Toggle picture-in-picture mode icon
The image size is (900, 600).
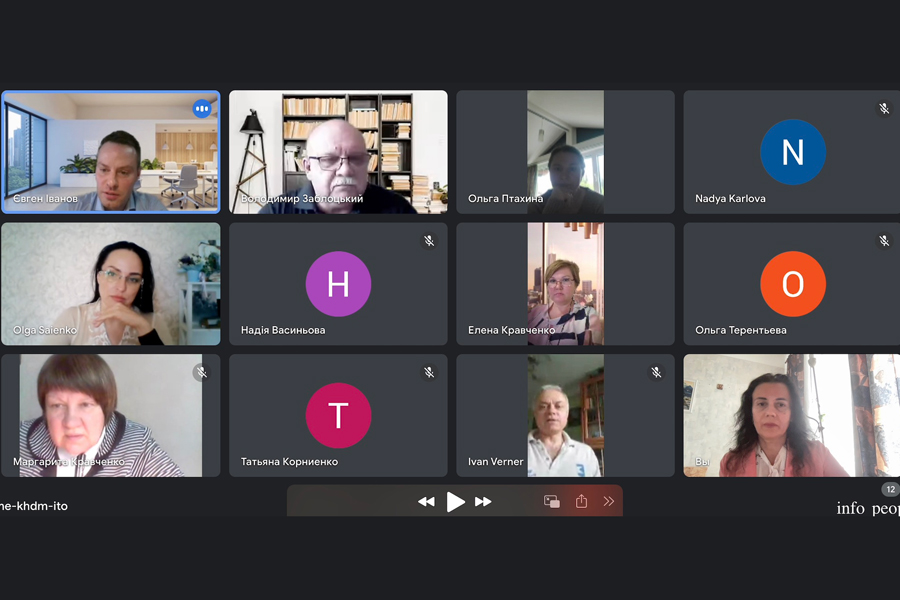[x=552, y=501]
